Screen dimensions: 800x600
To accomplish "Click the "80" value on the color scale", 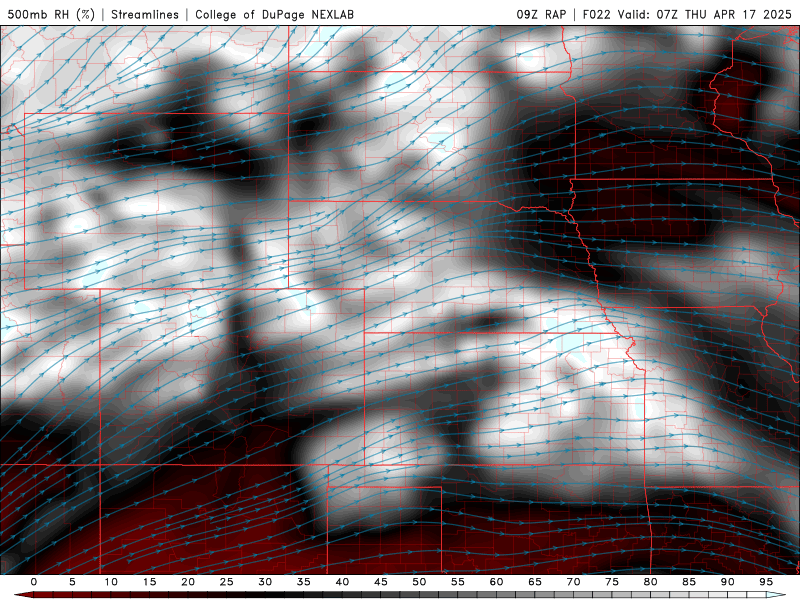I will (650, 582).
